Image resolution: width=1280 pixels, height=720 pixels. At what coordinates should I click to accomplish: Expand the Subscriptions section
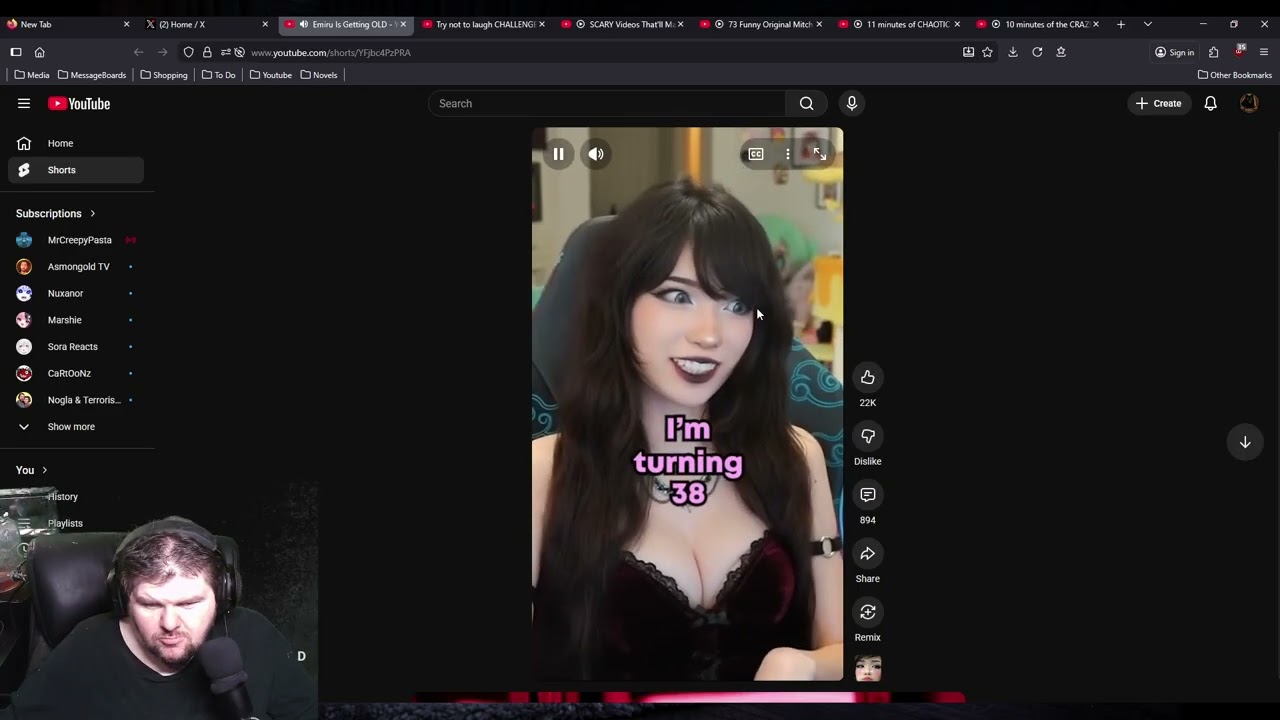(x=56, y=213)
